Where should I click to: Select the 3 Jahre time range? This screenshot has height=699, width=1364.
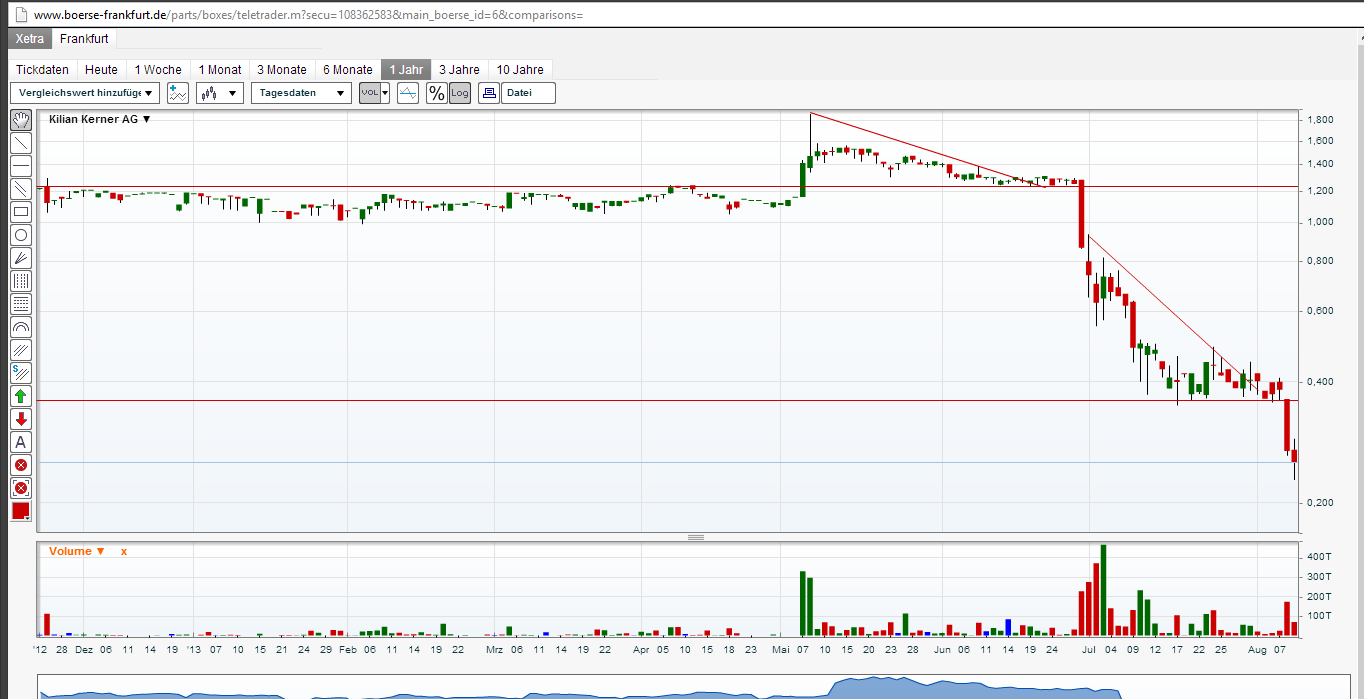pos(459,69)
